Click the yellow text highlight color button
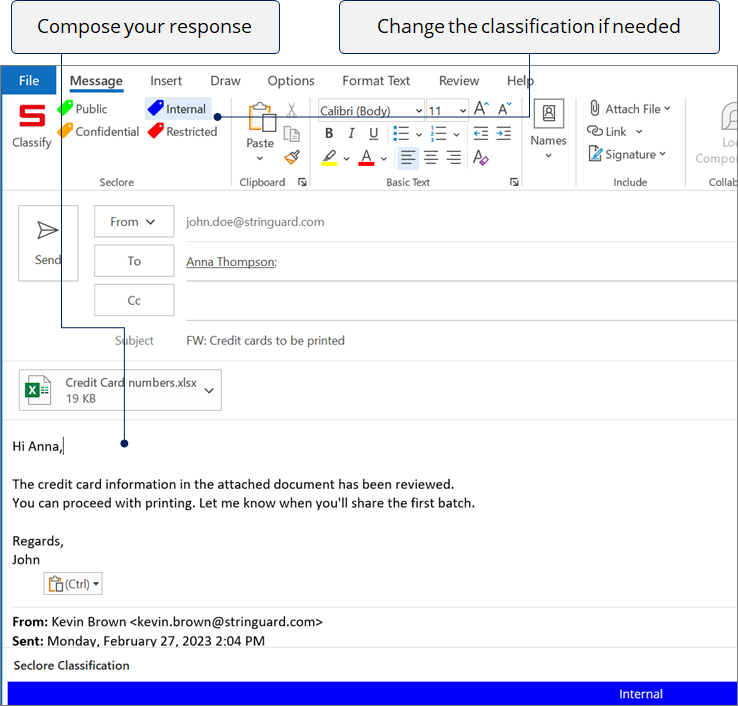This screenshot has width=738, height=706. [x=329, y=158]
